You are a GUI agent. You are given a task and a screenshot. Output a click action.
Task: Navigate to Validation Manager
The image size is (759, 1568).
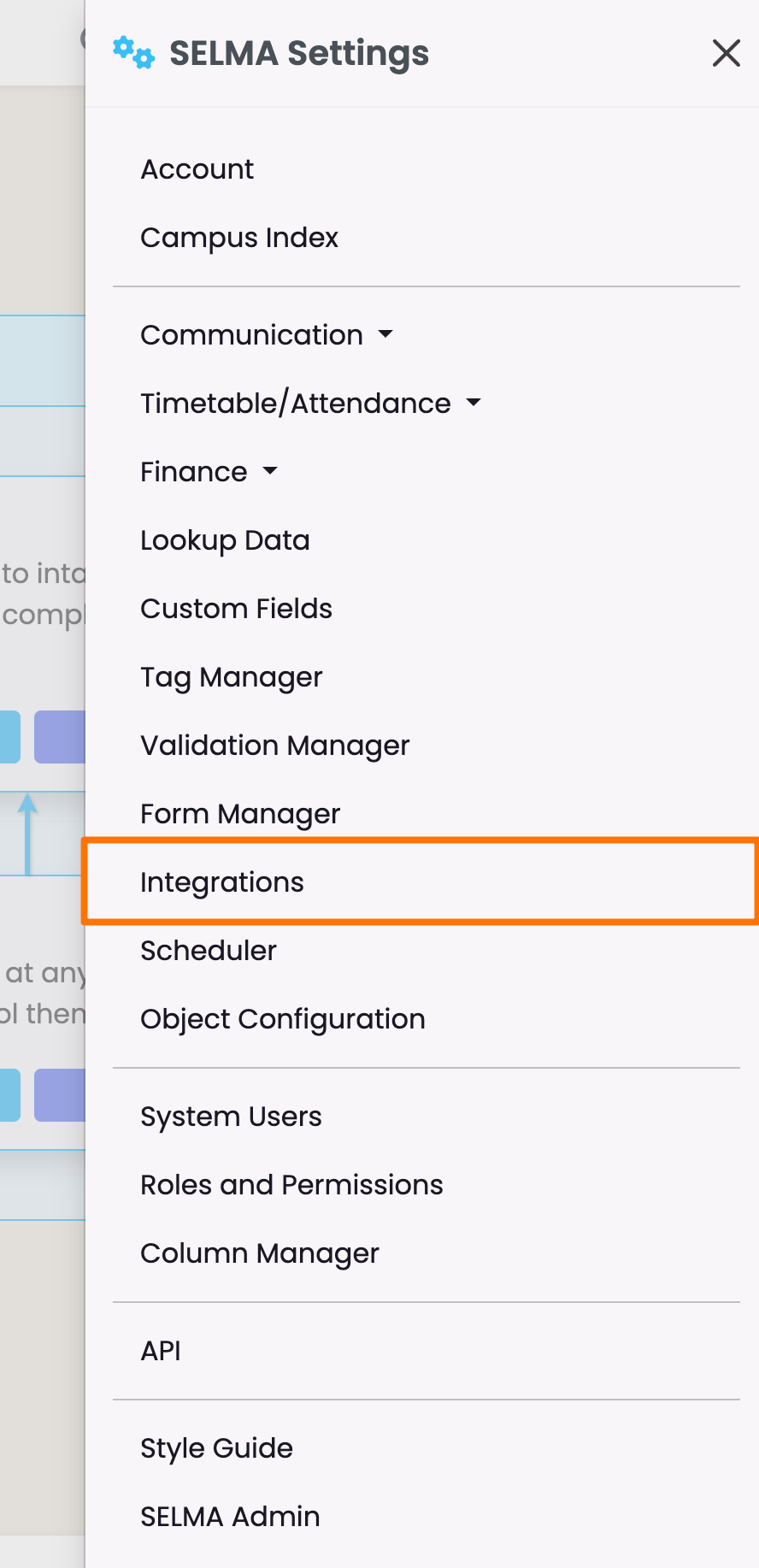[x=274, y=746]
